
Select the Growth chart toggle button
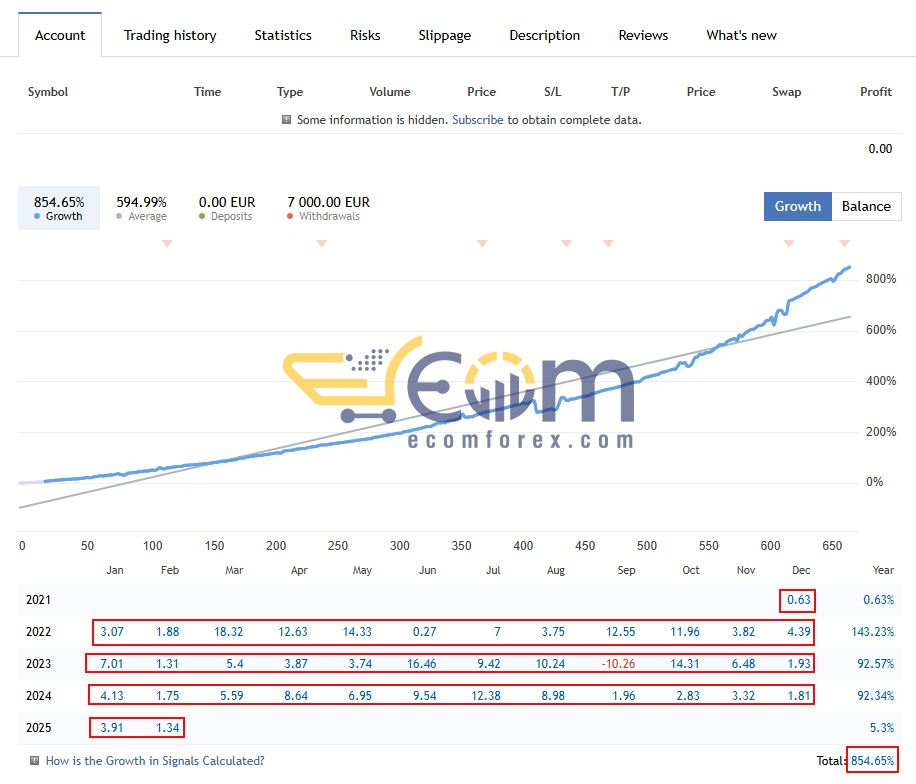(797, 206)
